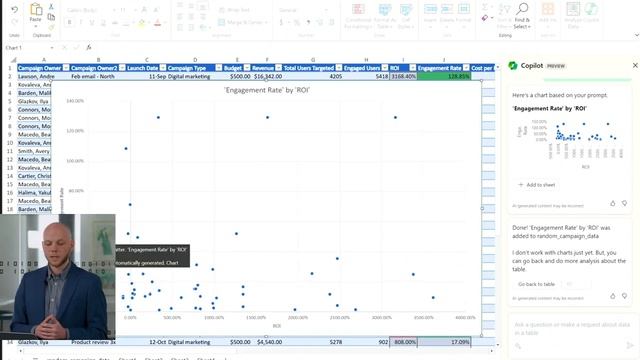This screenshot has height=360, width=640.
Task: Click the Clear eraser icon
Action: 484,18
